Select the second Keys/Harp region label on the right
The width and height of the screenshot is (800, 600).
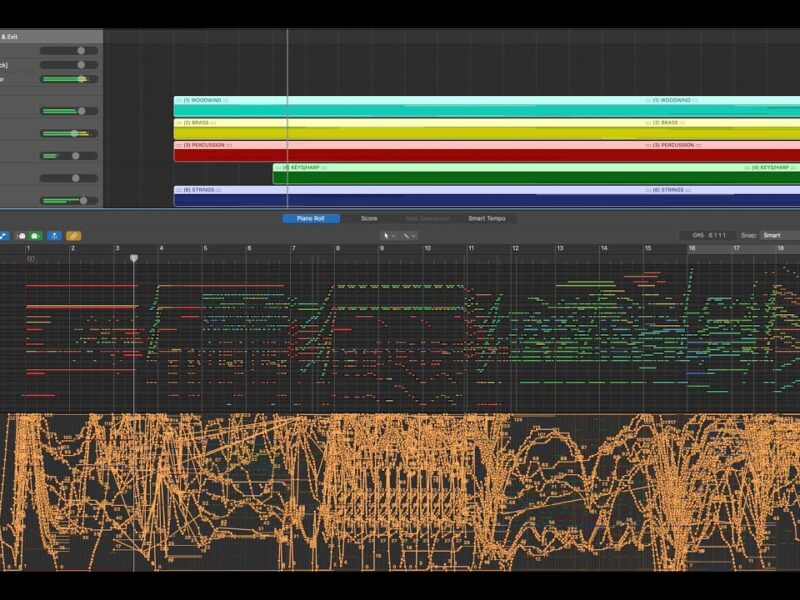click(770, 167)
